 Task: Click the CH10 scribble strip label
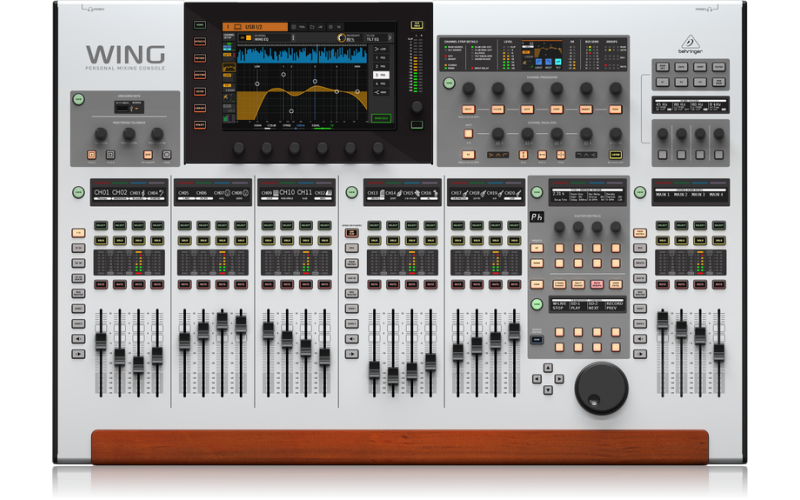[287, 193]
